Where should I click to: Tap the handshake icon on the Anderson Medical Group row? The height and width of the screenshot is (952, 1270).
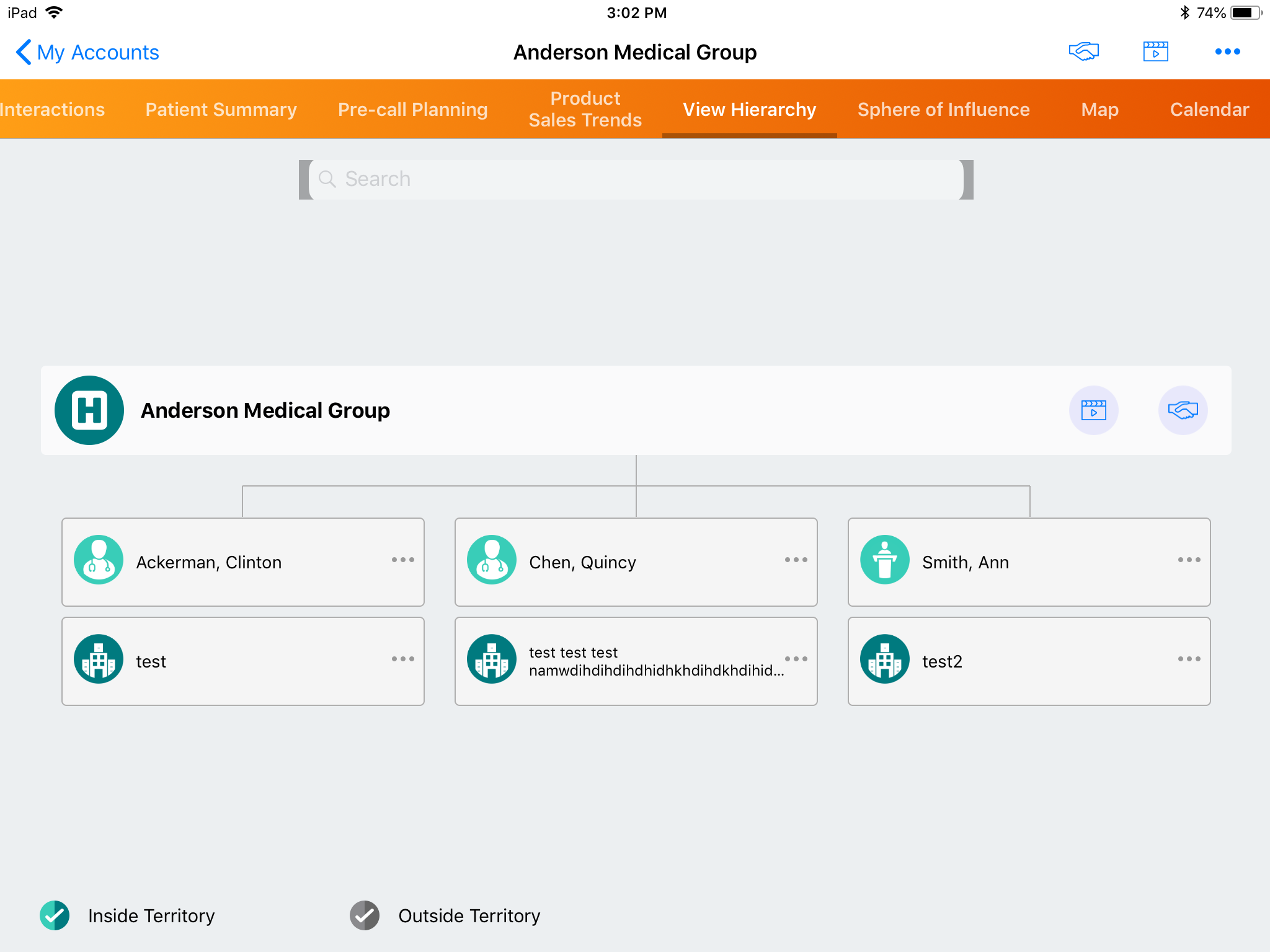point(1183,410)
